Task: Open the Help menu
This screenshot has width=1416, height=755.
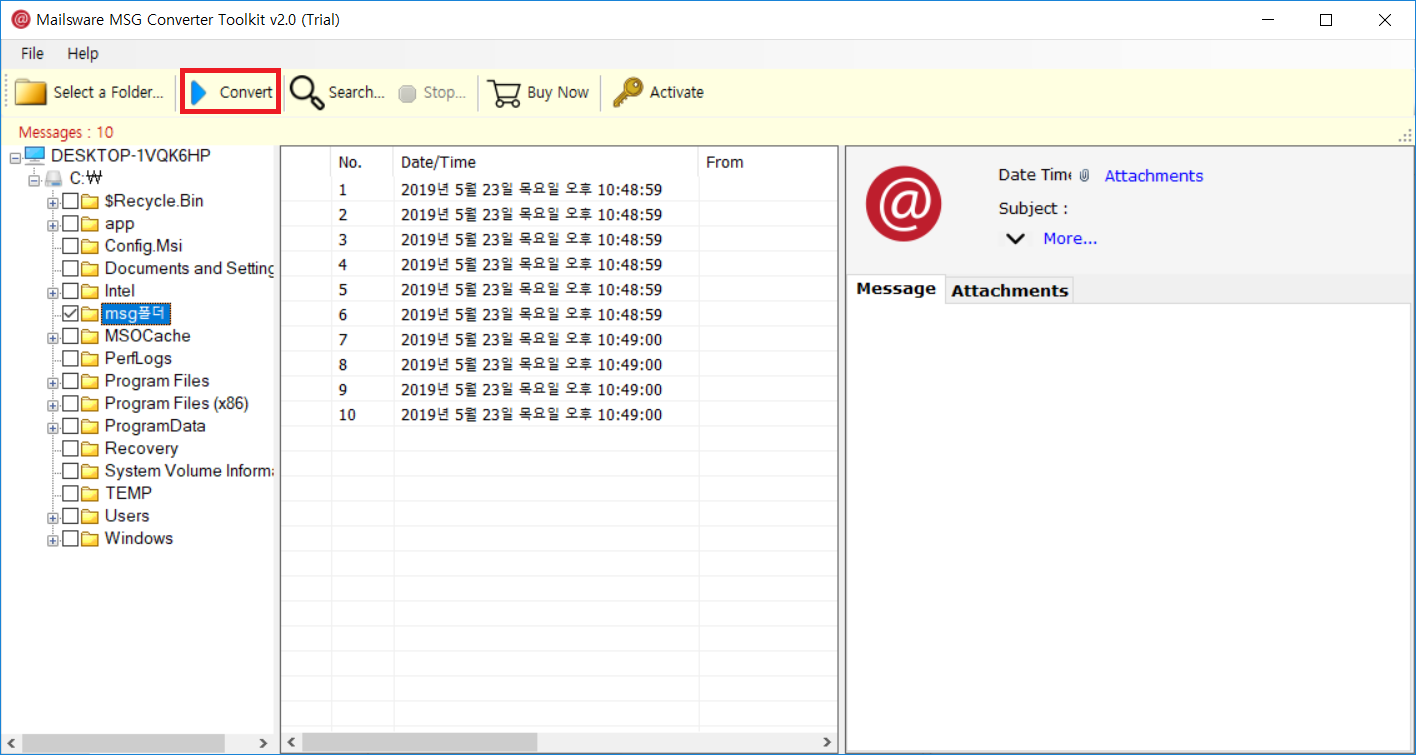Action: coord(83,53)
